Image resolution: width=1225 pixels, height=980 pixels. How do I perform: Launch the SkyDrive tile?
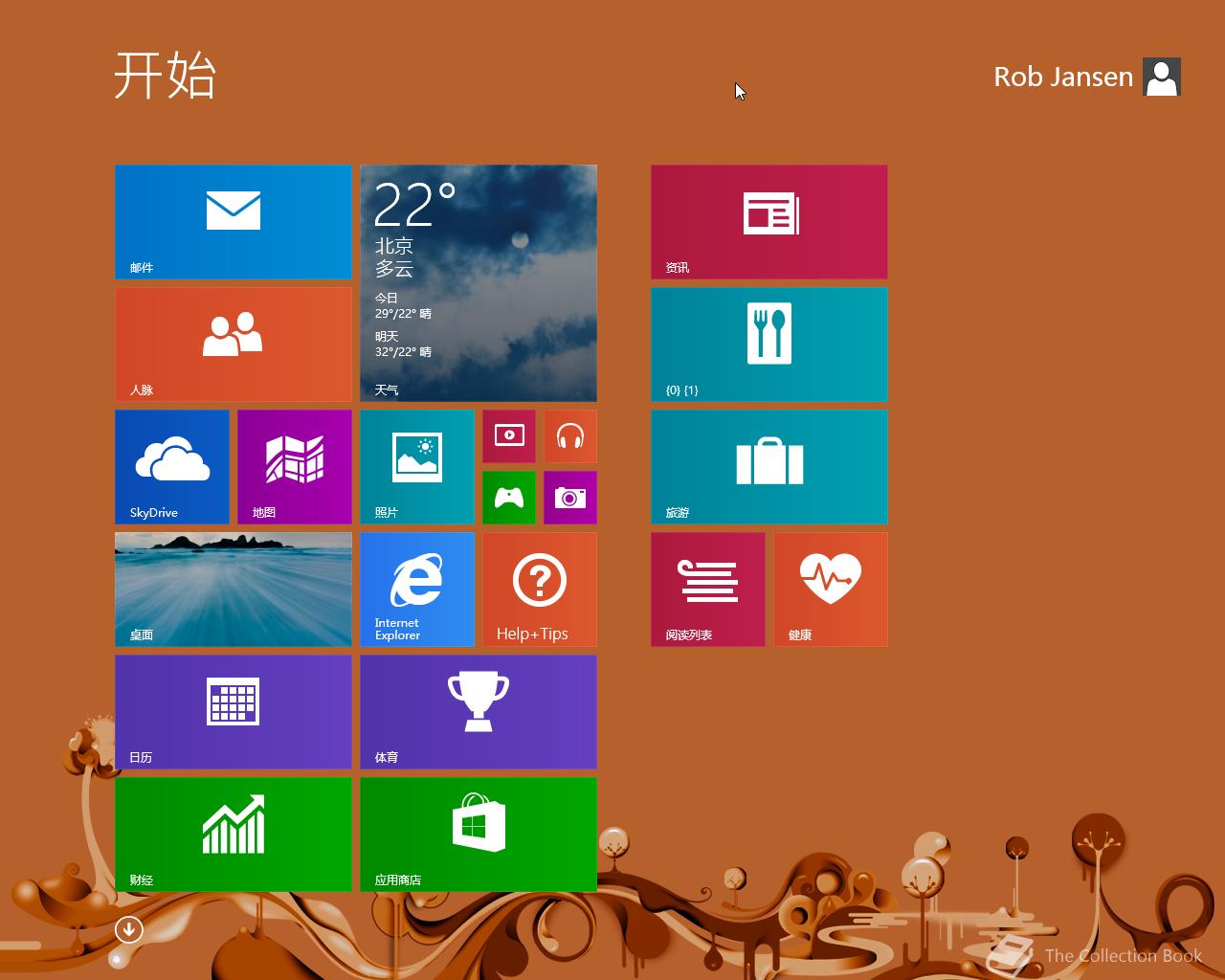[172, 467]
